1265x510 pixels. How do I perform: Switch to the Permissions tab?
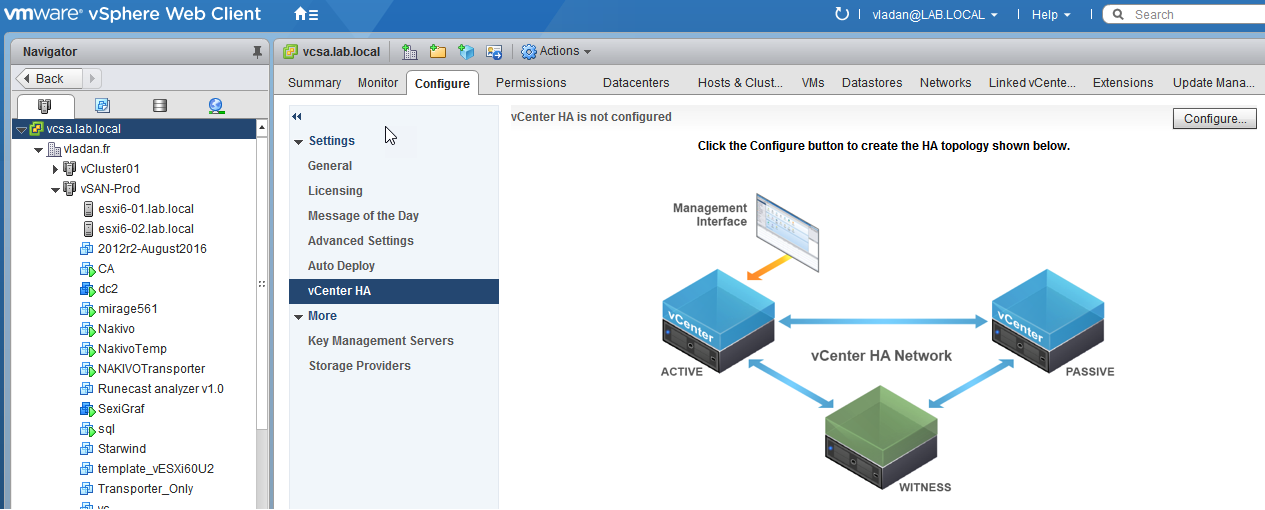coord(531,83)
